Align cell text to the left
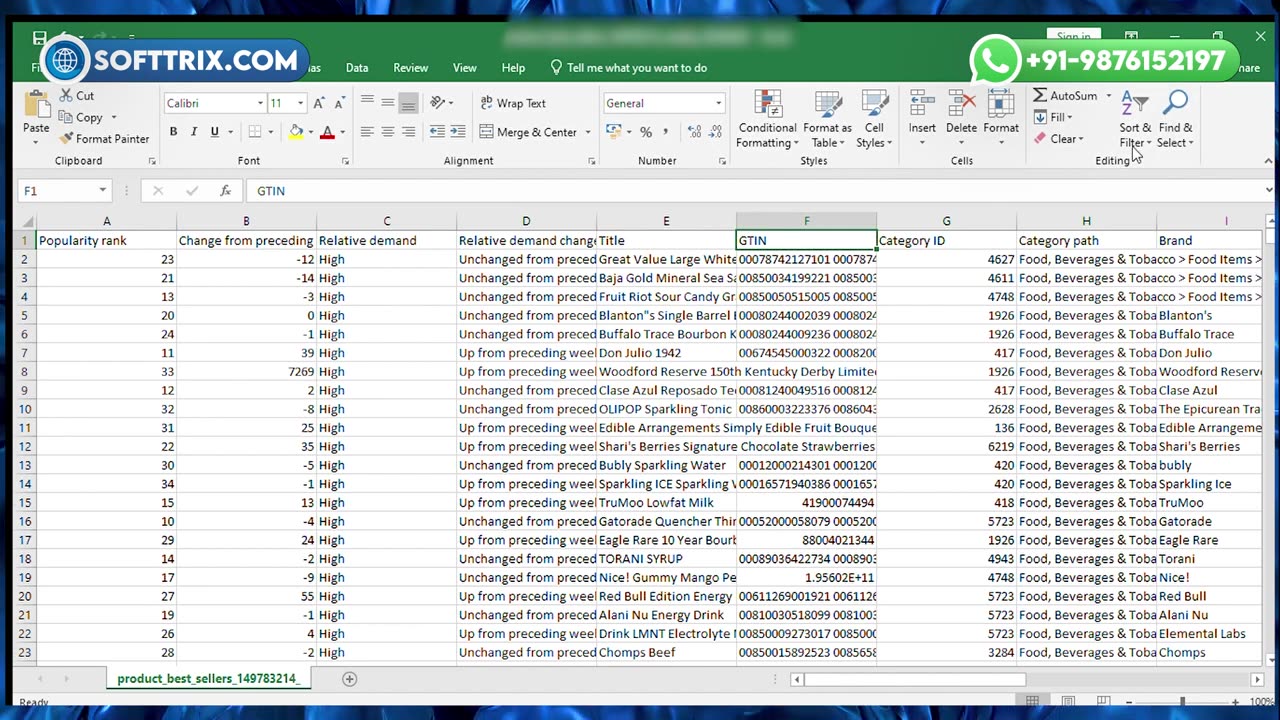Image resolution: width=1280 pixels, height=720 pixels. [x=367, y=132]
